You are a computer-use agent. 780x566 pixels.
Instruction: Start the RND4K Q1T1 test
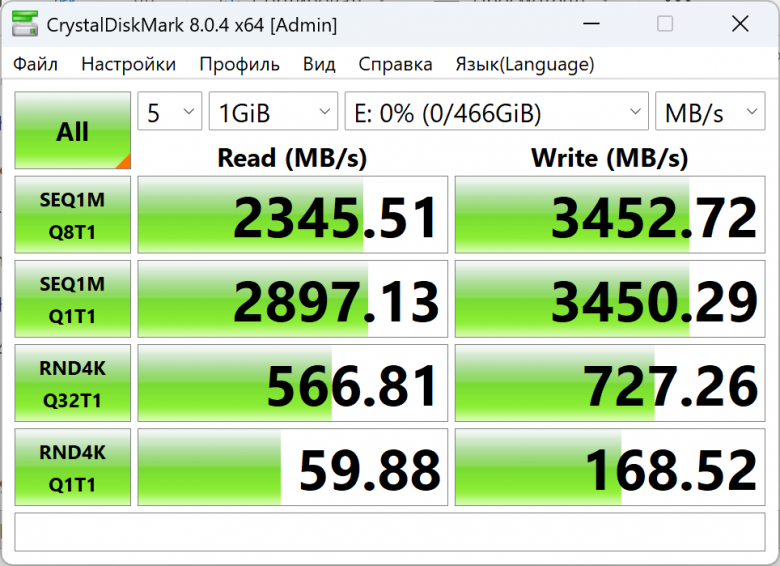[73, 467]
